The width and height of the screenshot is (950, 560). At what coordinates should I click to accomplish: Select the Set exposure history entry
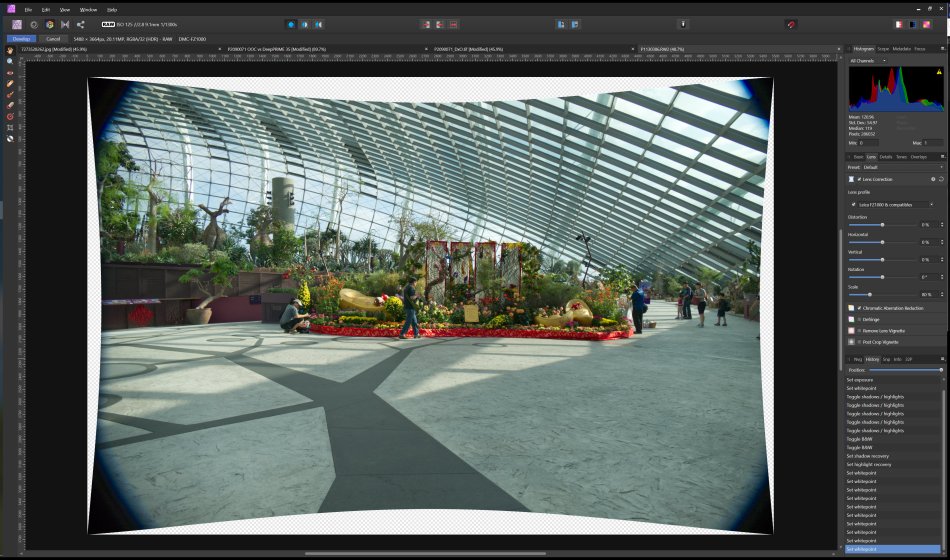click(893, 380)
